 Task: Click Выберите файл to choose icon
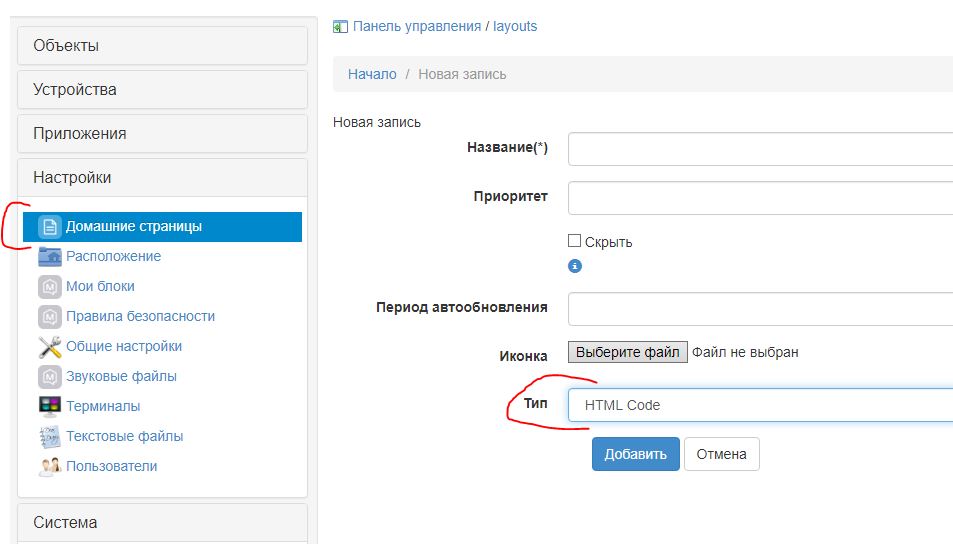tap(628, 352)
